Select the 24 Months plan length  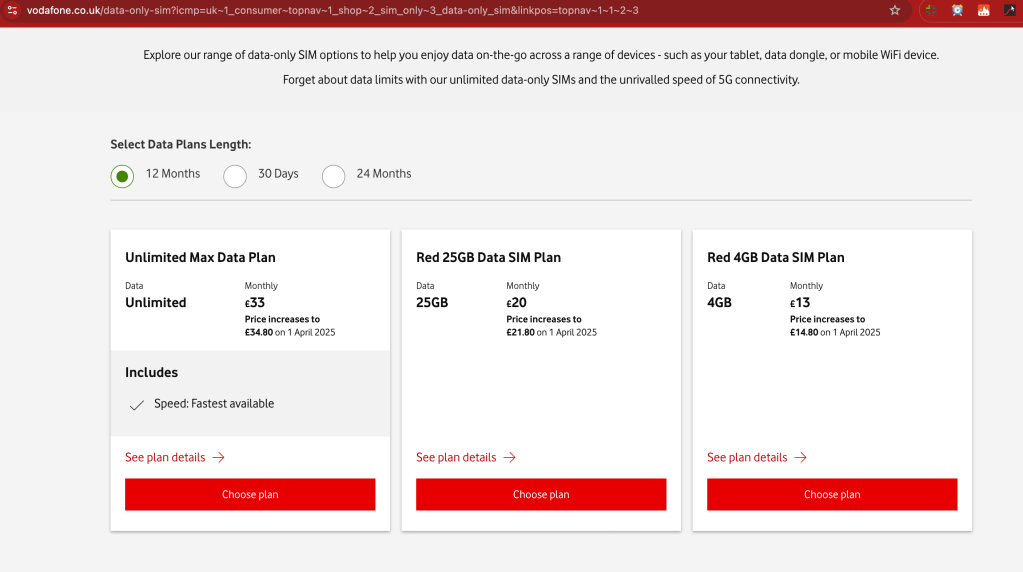tap(333, 176)
